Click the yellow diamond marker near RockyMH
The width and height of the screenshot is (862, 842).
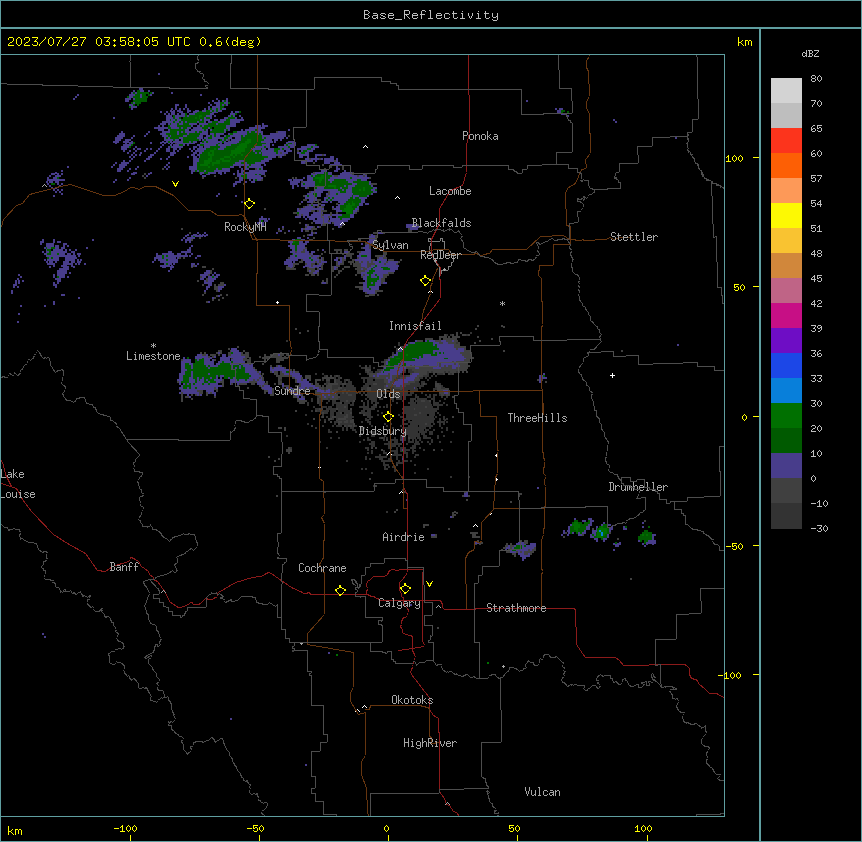click(250, 204)
